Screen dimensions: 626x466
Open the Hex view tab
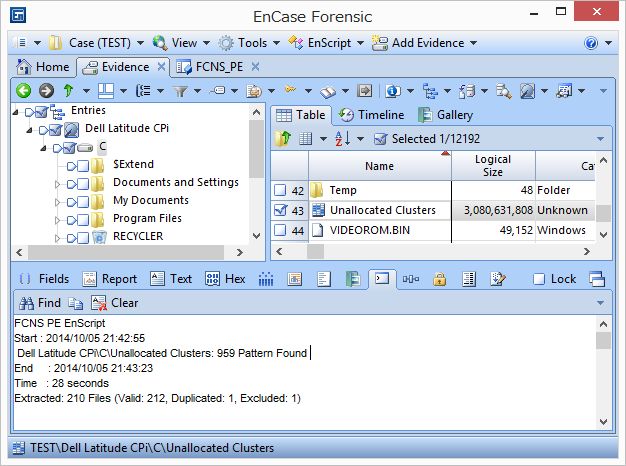point(225,279)
